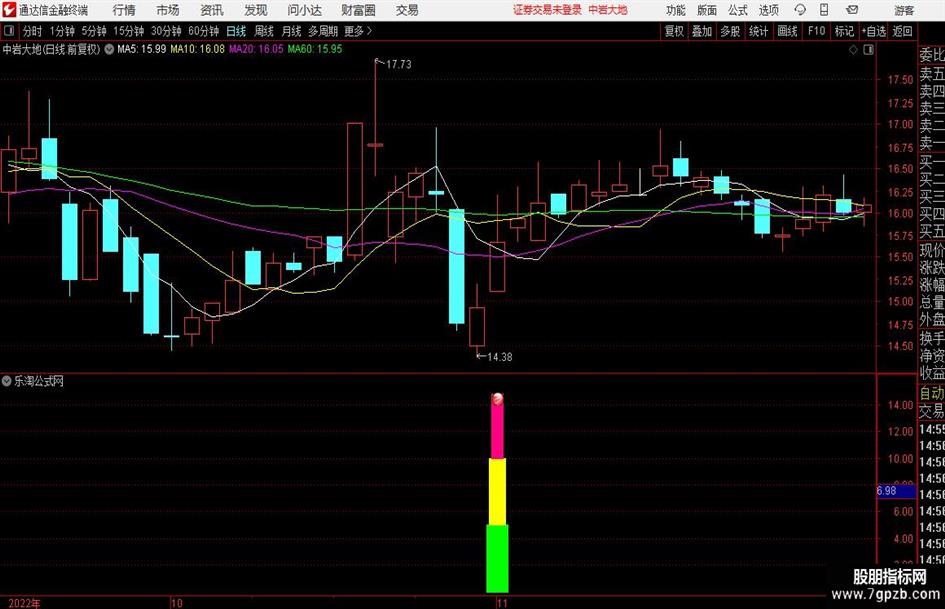945x609 pixels.
Task: Switch to 1分钟 period tab
Action: point(62,31)
